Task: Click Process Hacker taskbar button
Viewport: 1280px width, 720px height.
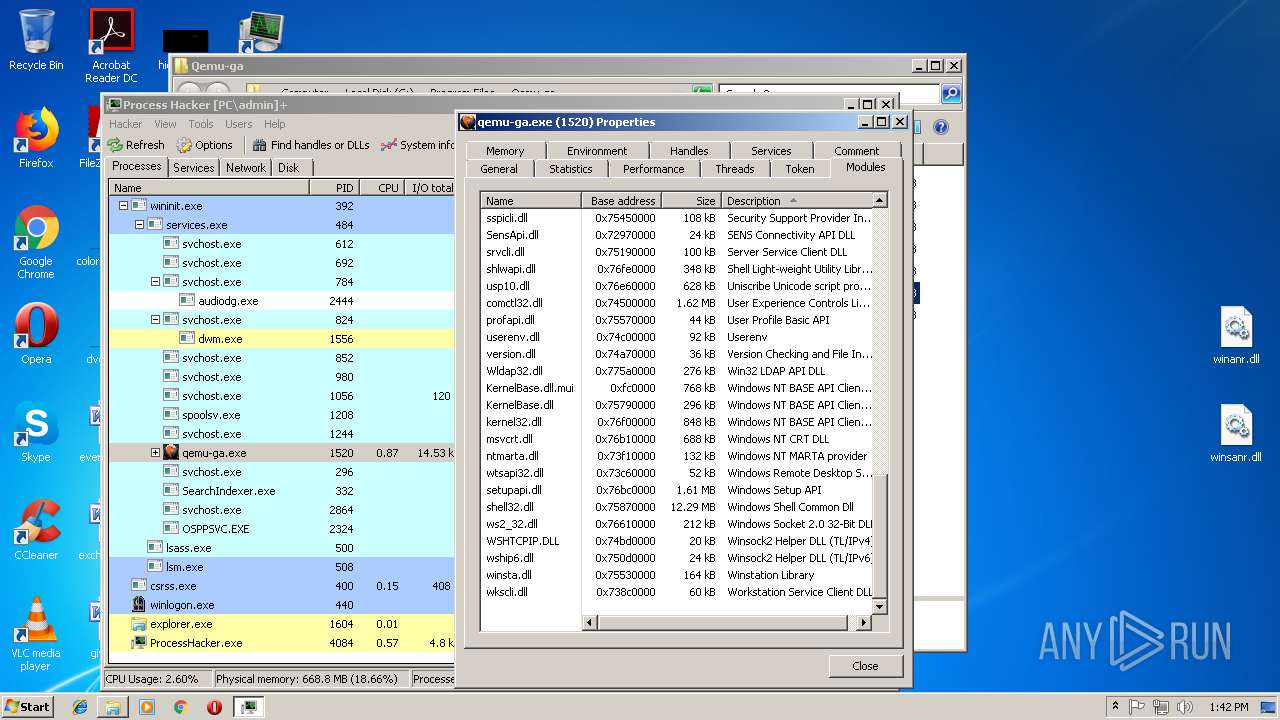Action: coord(249,707)
